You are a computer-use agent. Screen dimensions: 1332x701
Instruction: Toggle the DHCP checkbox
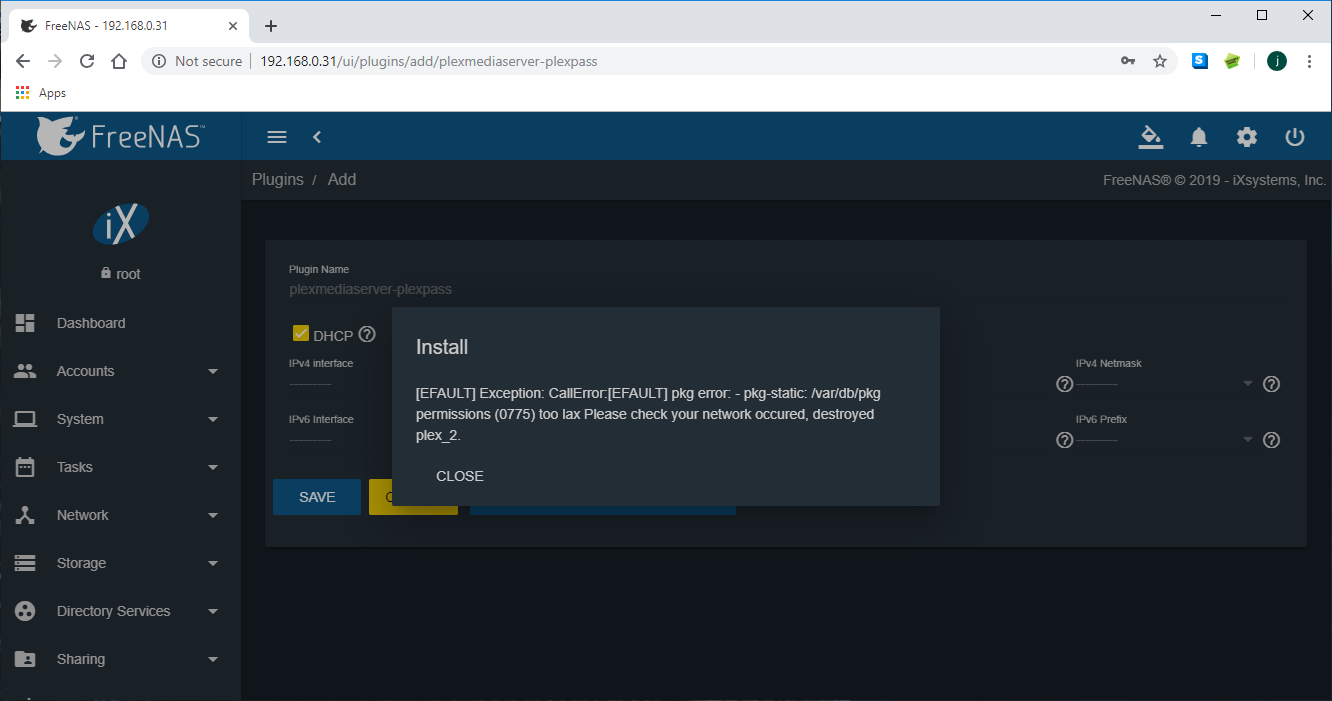click(300, 333)
